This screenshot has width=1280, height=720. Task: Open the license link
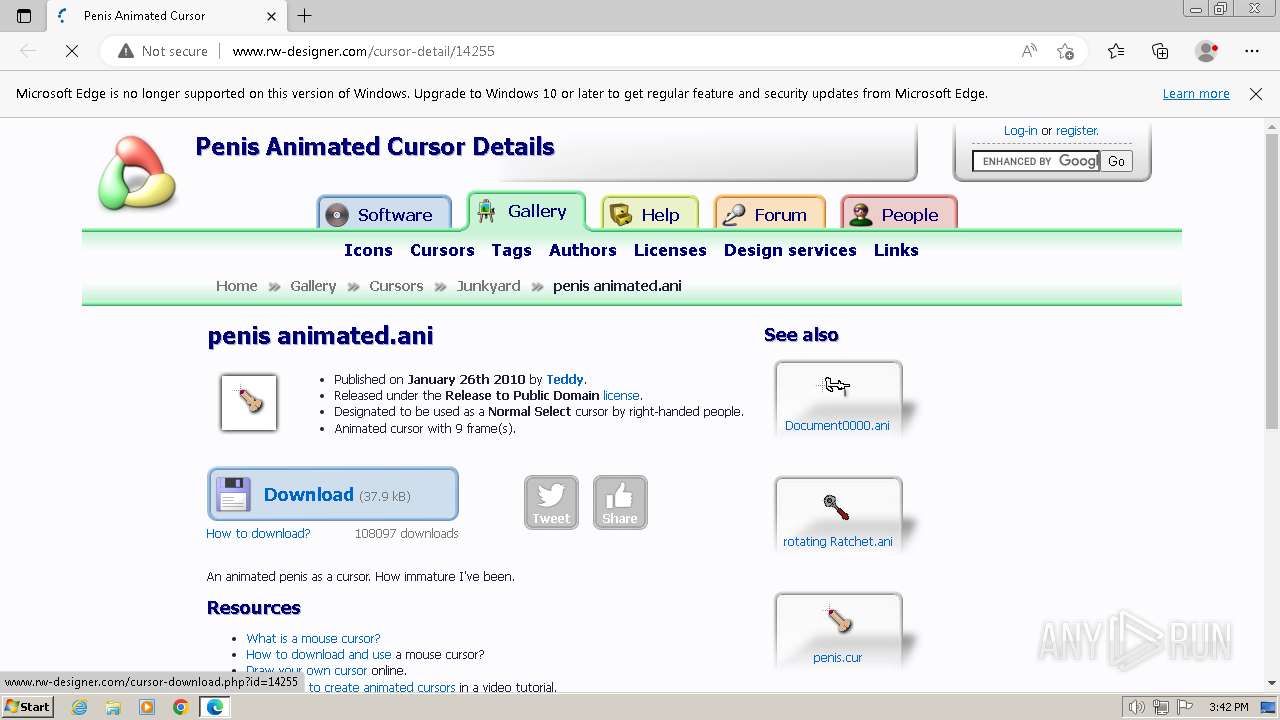pos(621,396)
